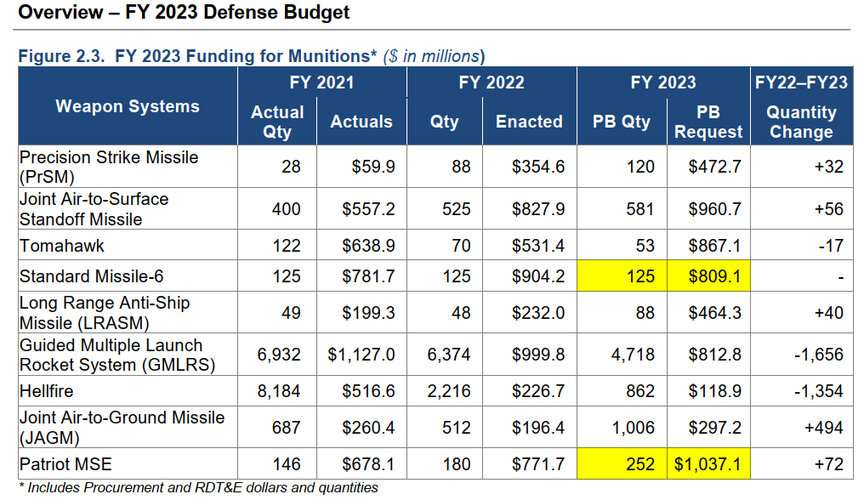
Task: Select 'Precision Strike Missile (PrSM)' row label
Action: click(x=109, y=167)
